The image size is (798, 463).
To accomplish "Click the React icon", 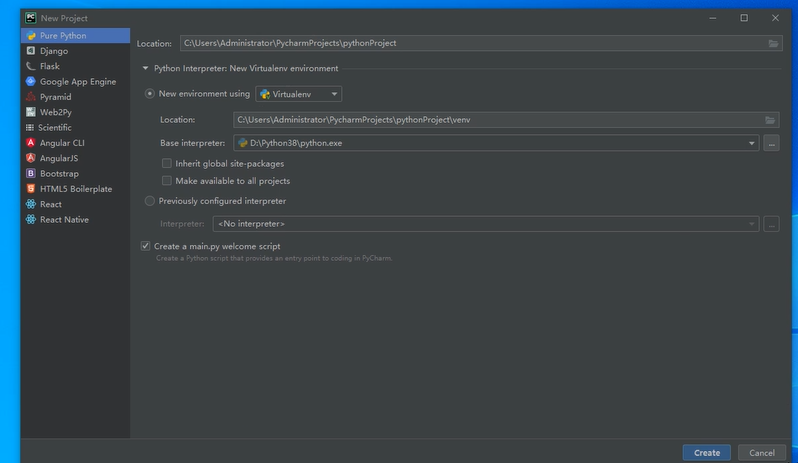I will click(x=31, y=204).
